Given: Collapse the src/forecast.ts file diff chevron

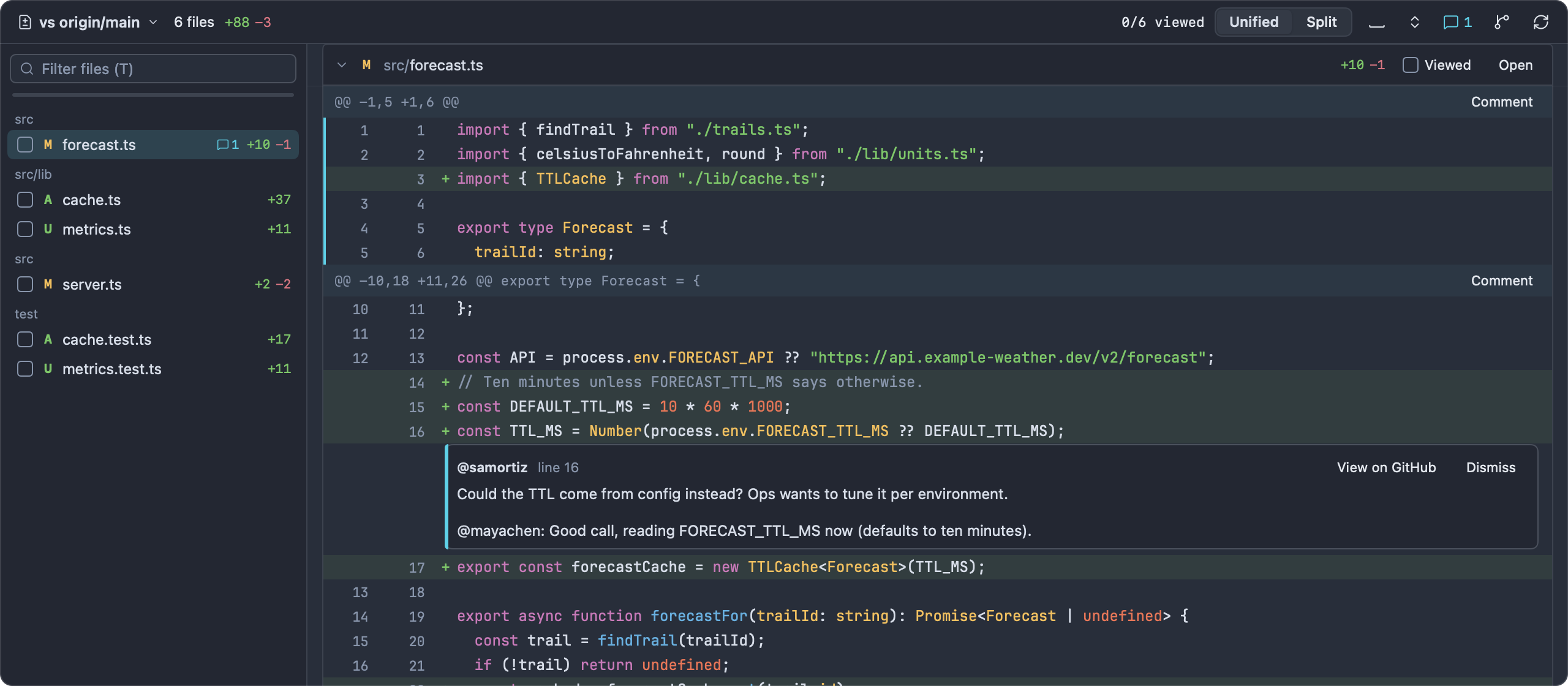Looking at the screenshot, I should point(342,65).
